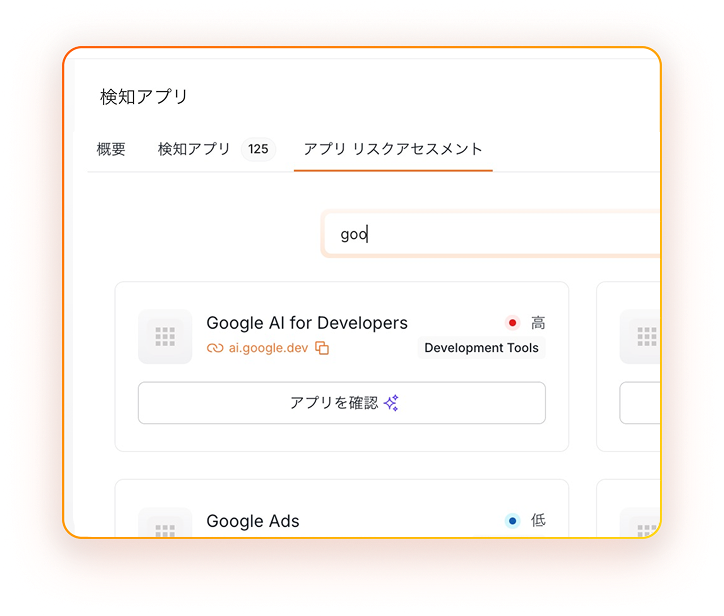
Task: Click the 検知アプリ page heading
Action: click(x=144, y=97)
